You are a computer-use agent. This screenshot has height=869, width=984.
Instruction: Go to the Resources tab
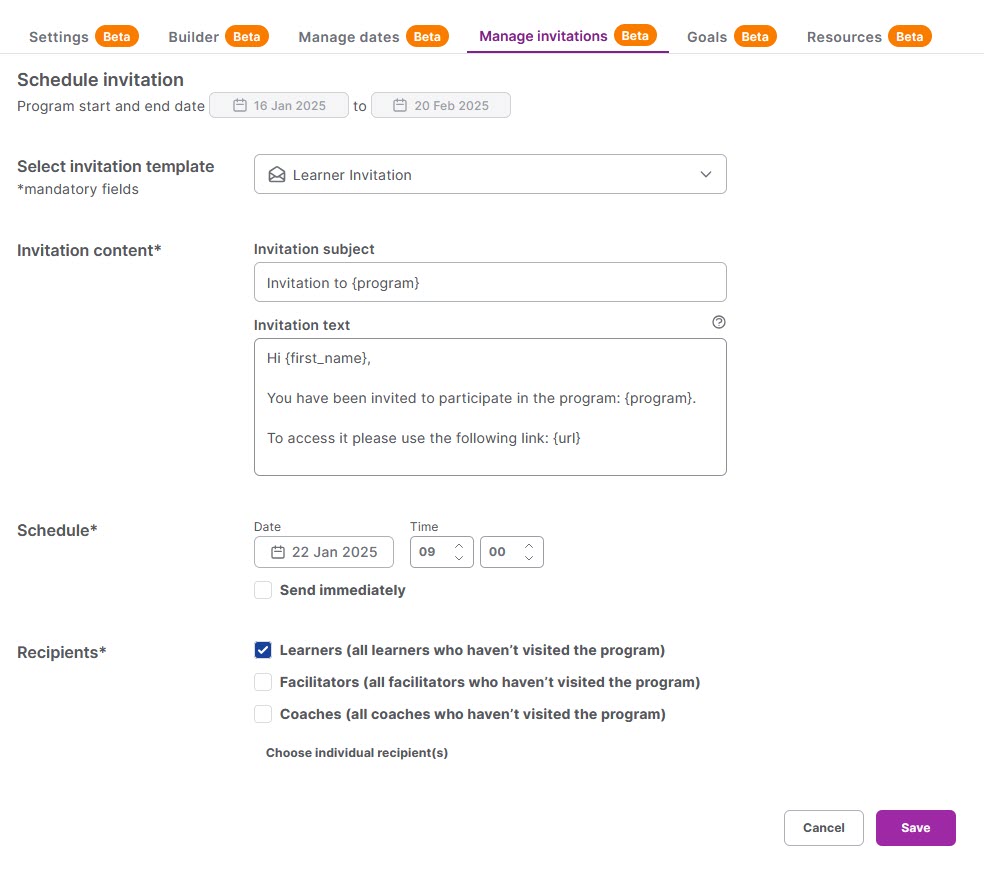coord(844,37)
